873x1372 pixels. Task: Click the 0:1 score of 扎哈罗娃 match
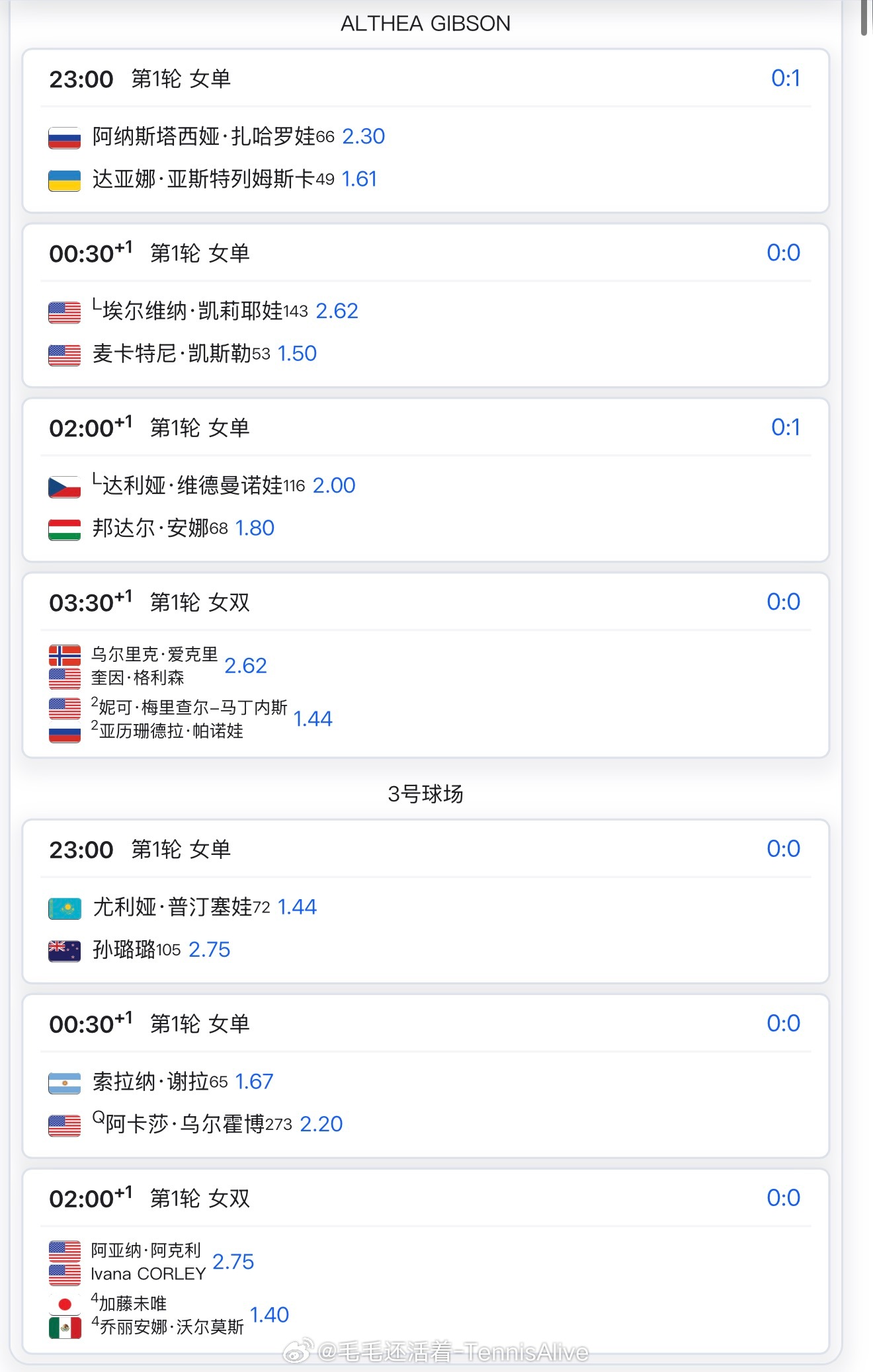click(x=785, y=79)
